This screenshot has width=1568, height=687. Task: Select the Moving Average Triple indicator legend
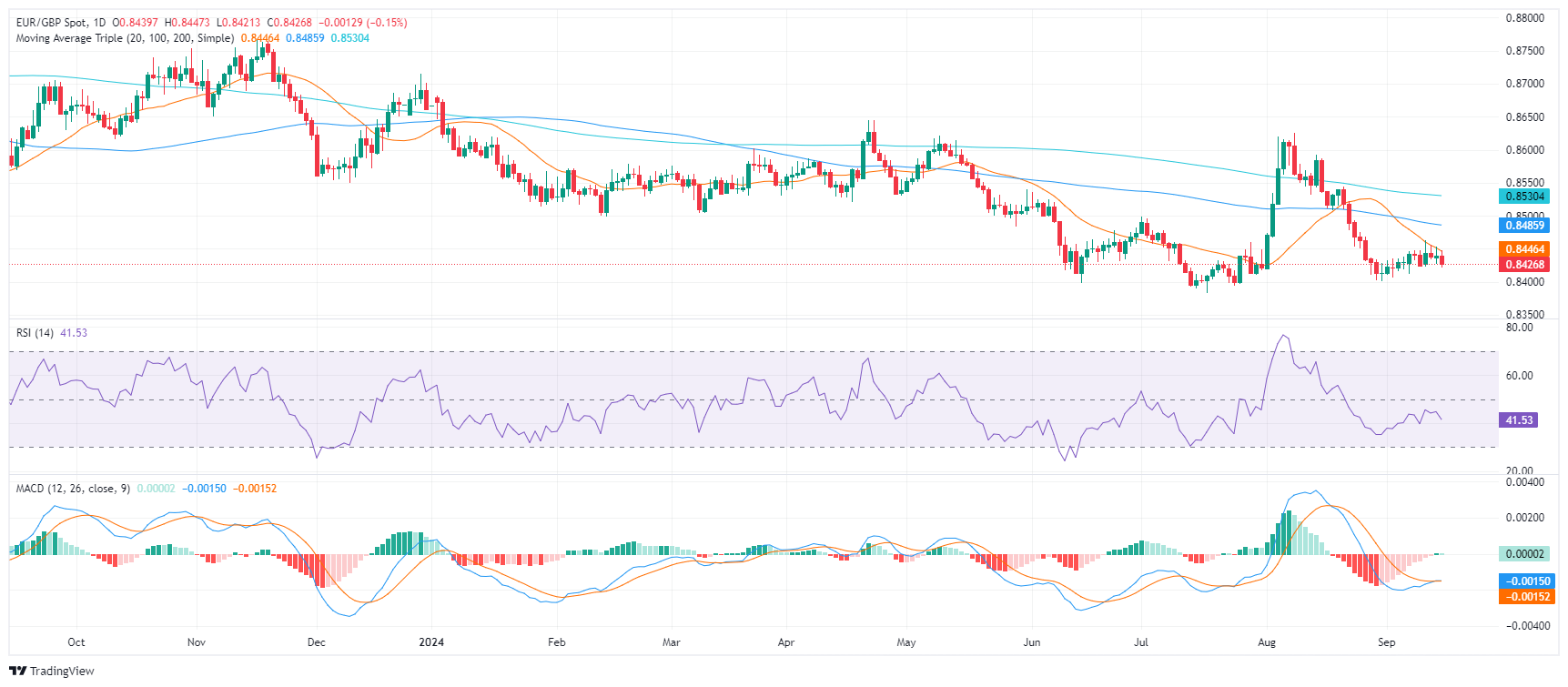point(125,38)
